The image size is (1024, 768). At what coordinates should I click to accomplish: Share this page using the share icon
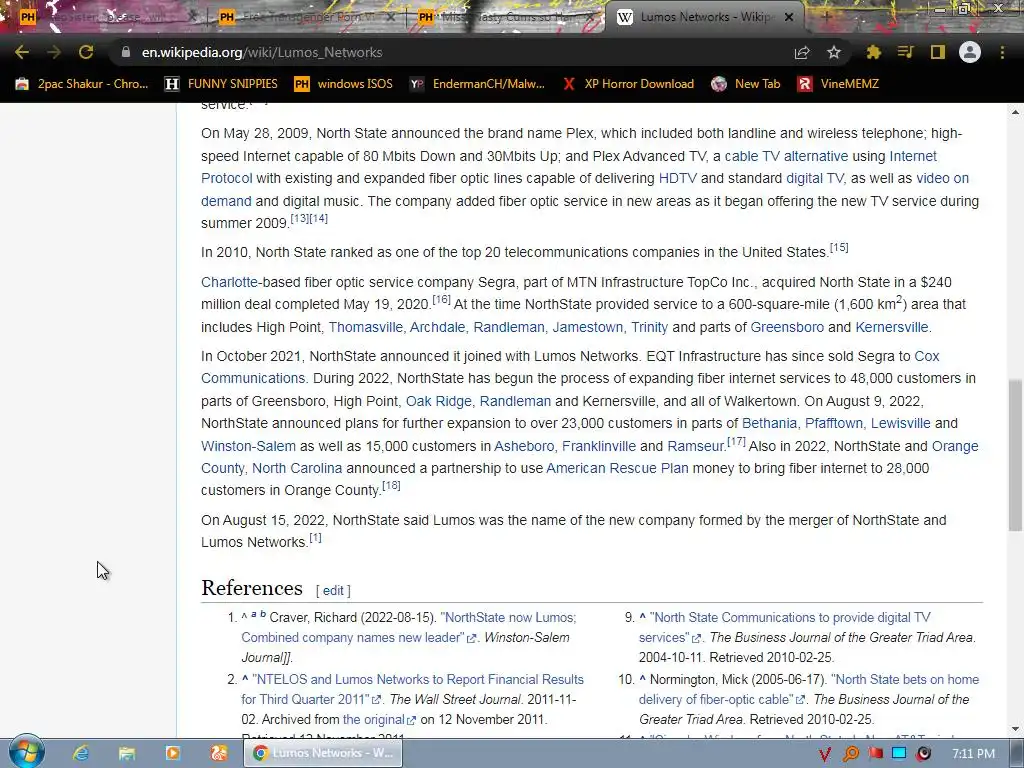tap(802, 52)
